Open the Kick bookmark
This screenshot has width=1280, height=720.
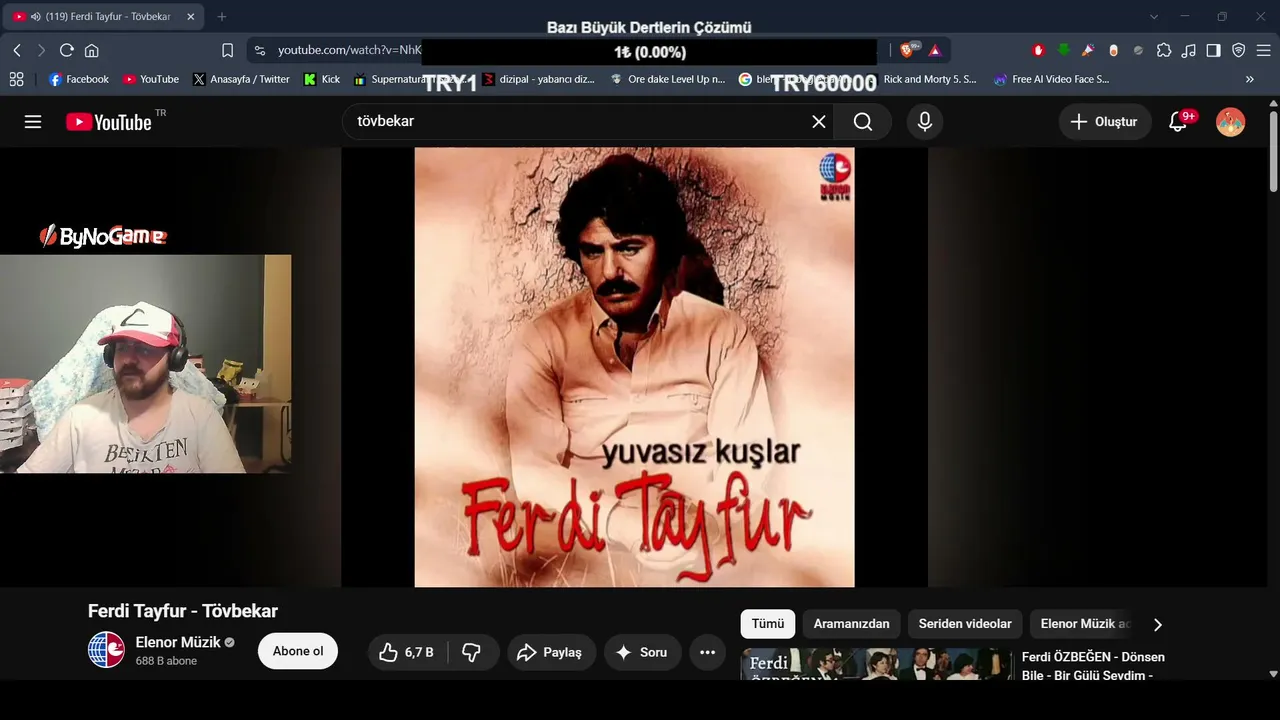point(322,79)
